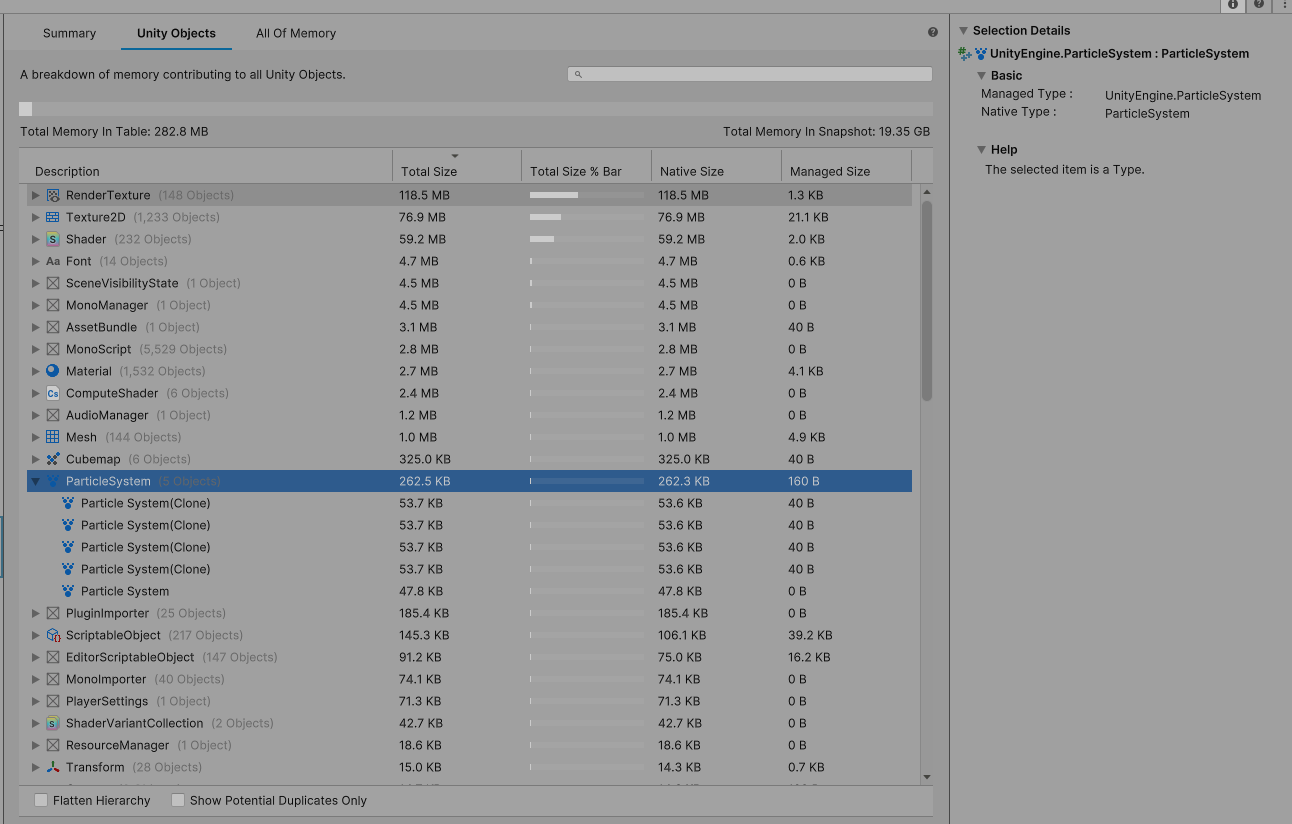Select the MonoImporter row
This screenshot has height=824, width=1292.
click(469, 679)
